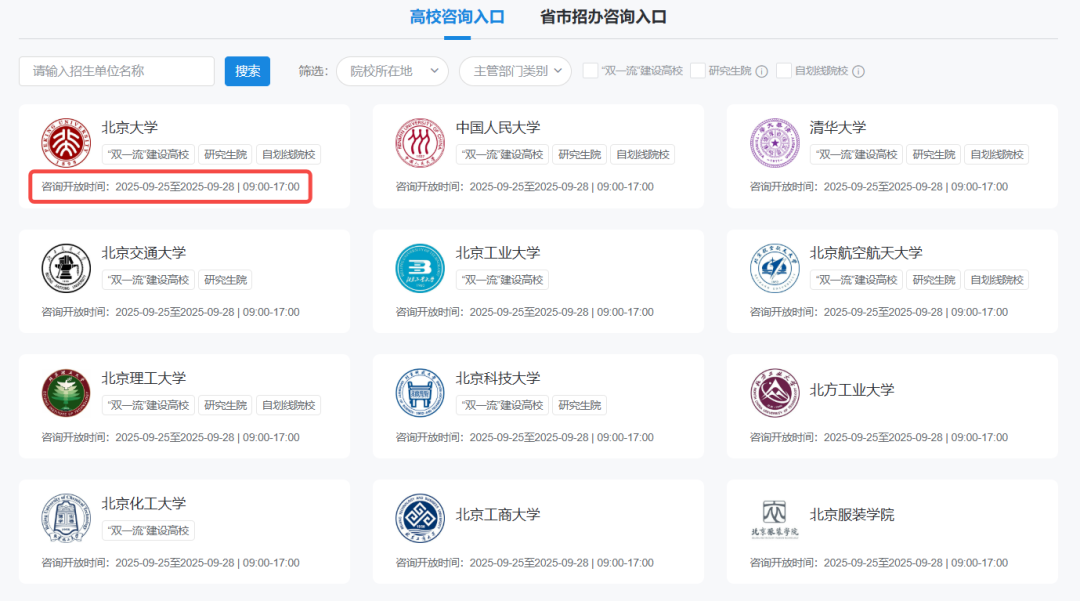The image size is (1080, 601).
Task: Click 北京航空航天大学's 研究生院 tag
Action: click(x=933, y=280)
